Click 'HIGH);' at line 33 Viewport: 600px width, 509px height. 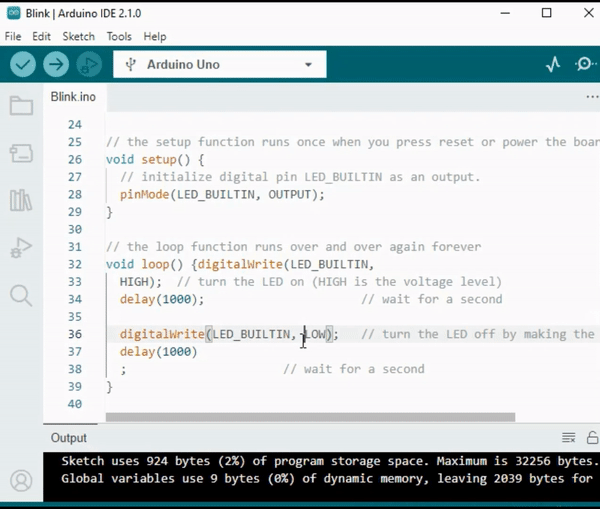tap(140, 282)
